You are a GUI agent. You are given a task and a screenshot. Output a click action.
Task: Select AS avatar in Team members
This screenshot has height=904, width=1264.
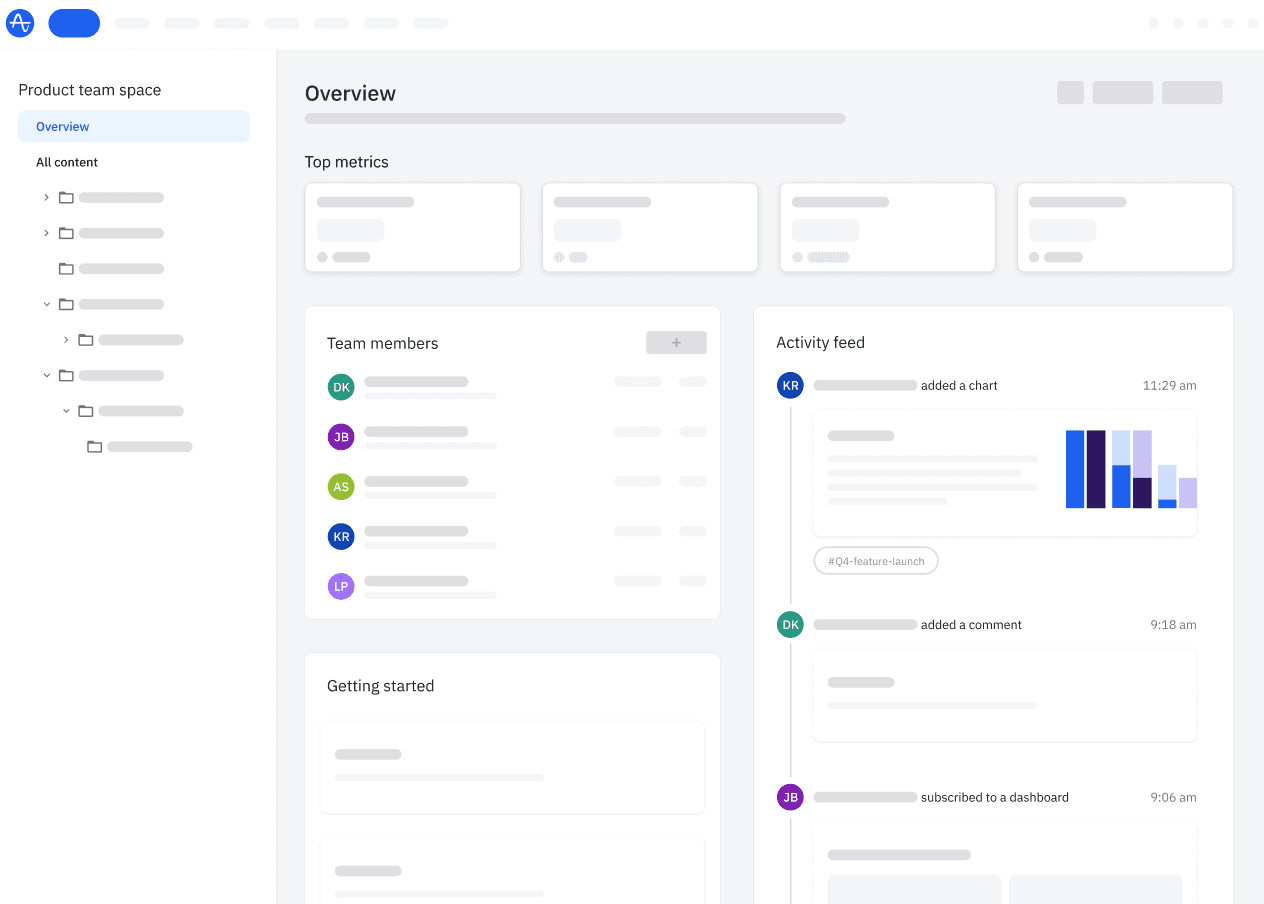[341, 487]
